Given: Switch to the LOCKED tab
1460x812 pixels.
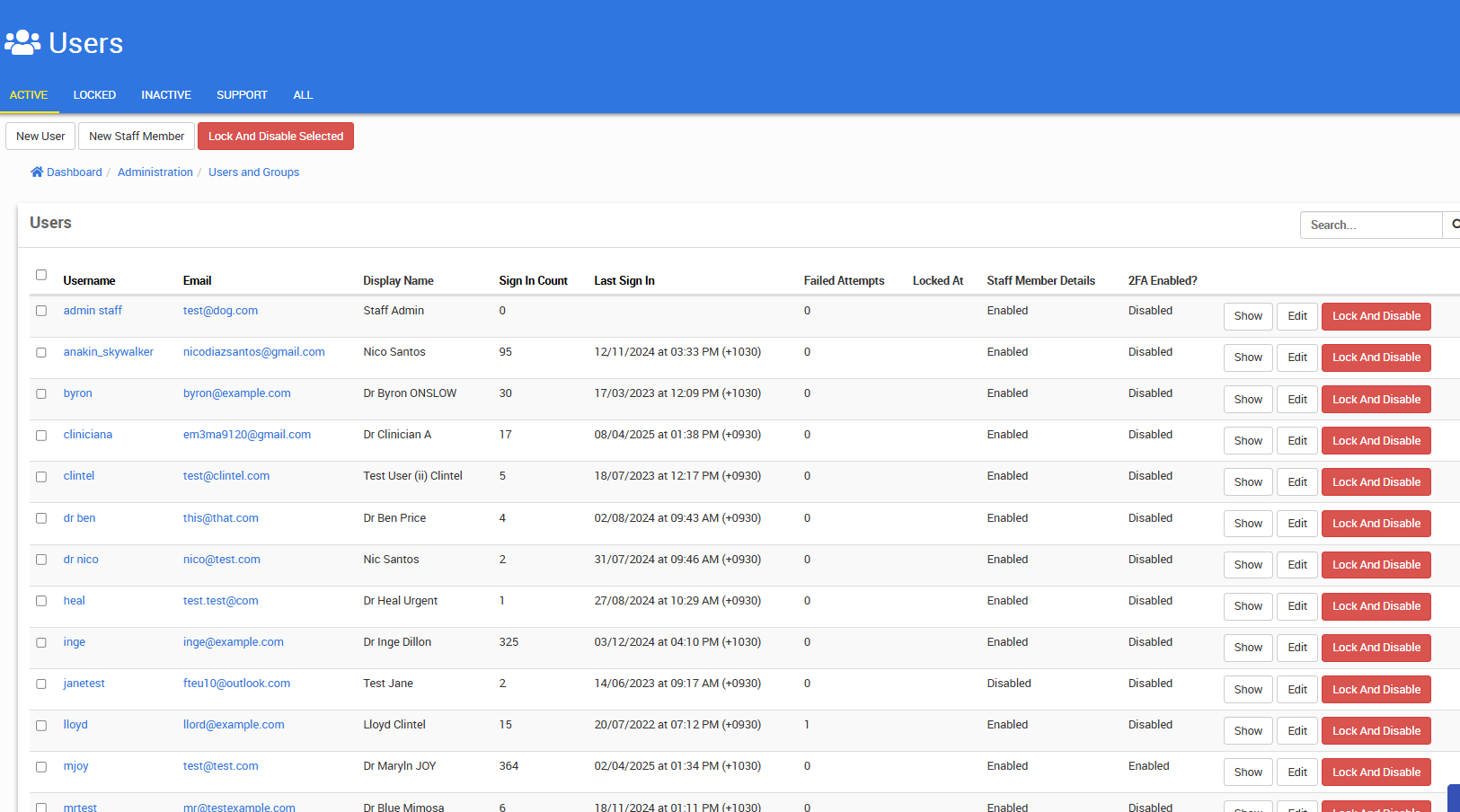Looking at the screenshot, I should [x=94, y=94].
